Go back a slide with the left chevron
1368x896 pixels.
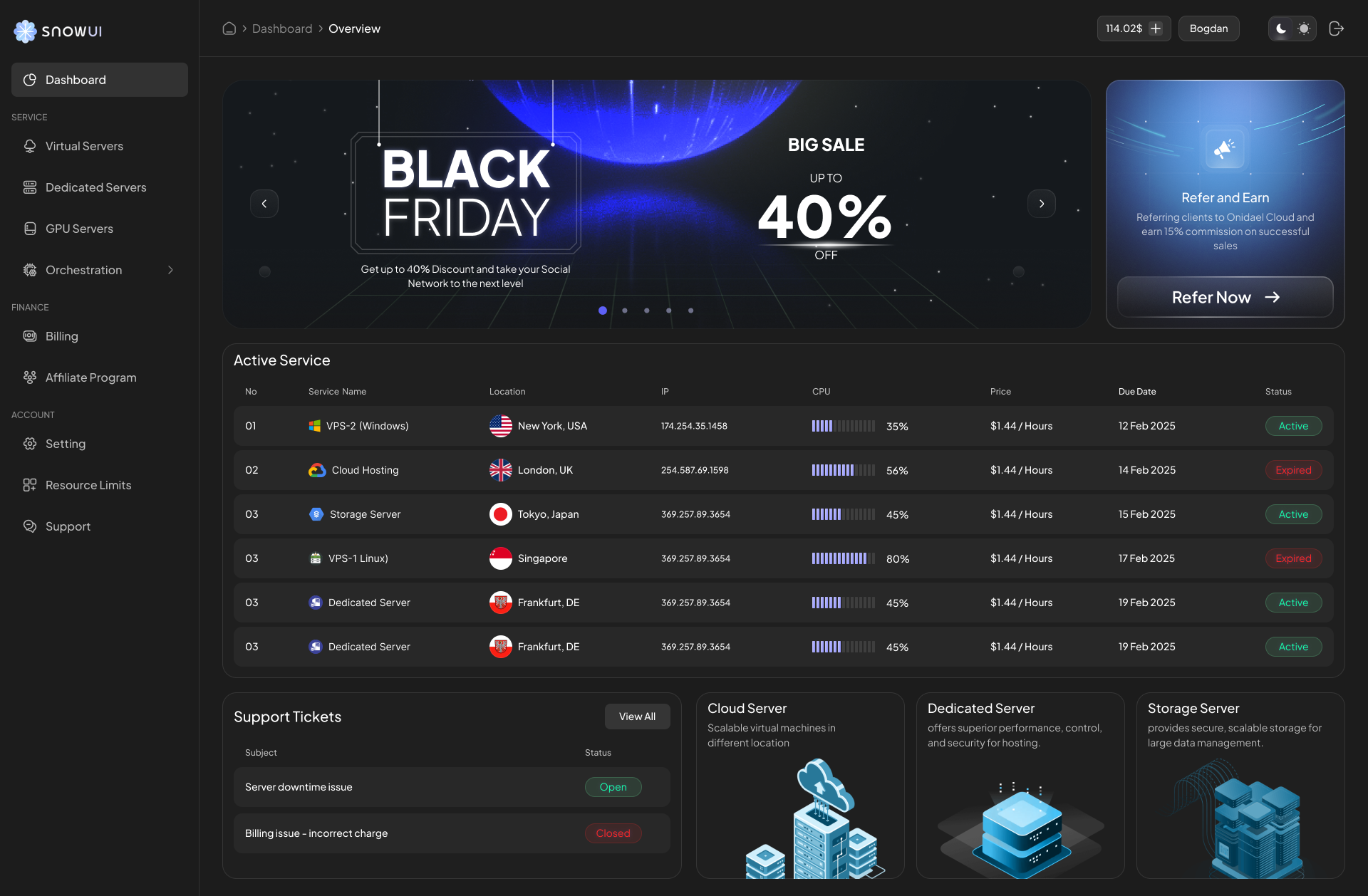click(x=264, y=204)
